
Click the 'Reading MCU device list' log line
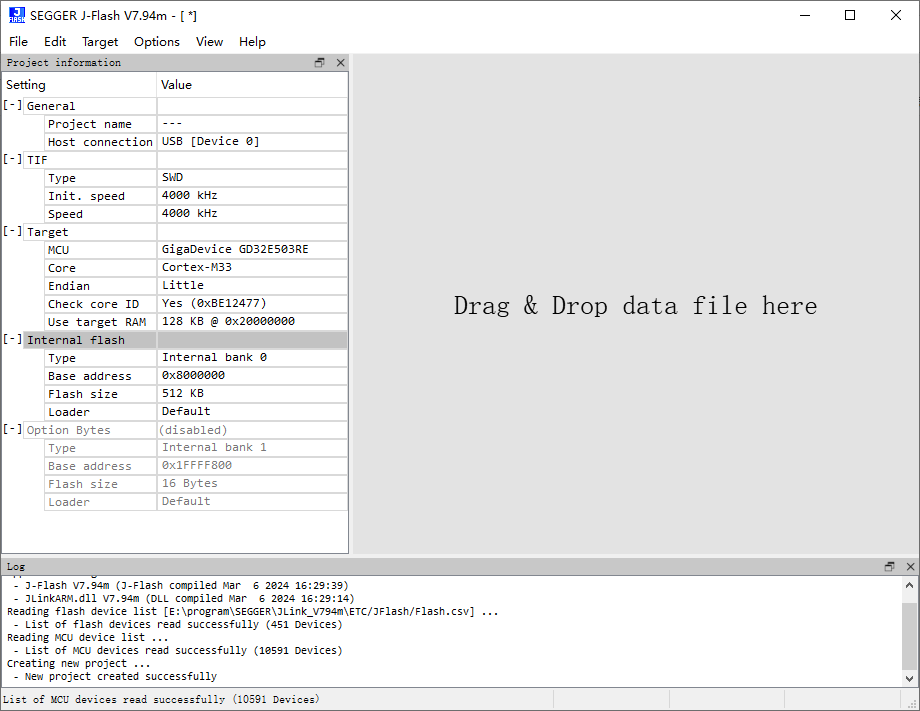87,637
